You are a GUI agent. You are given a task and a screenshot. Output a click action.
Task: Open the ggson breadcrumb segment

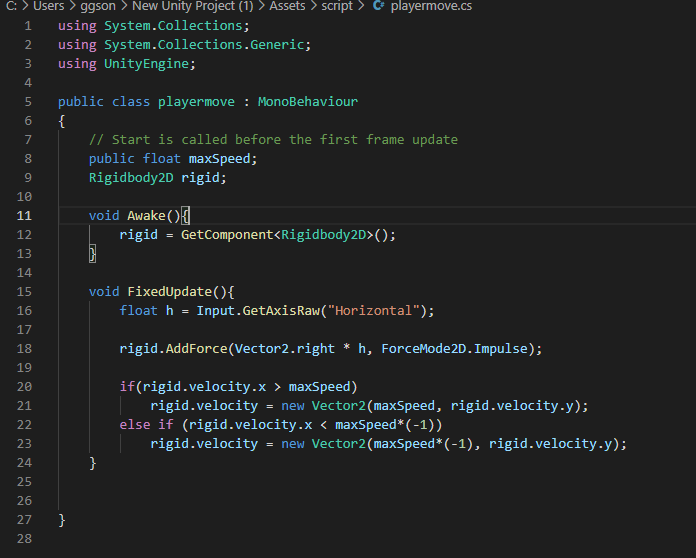click(99, 7)
